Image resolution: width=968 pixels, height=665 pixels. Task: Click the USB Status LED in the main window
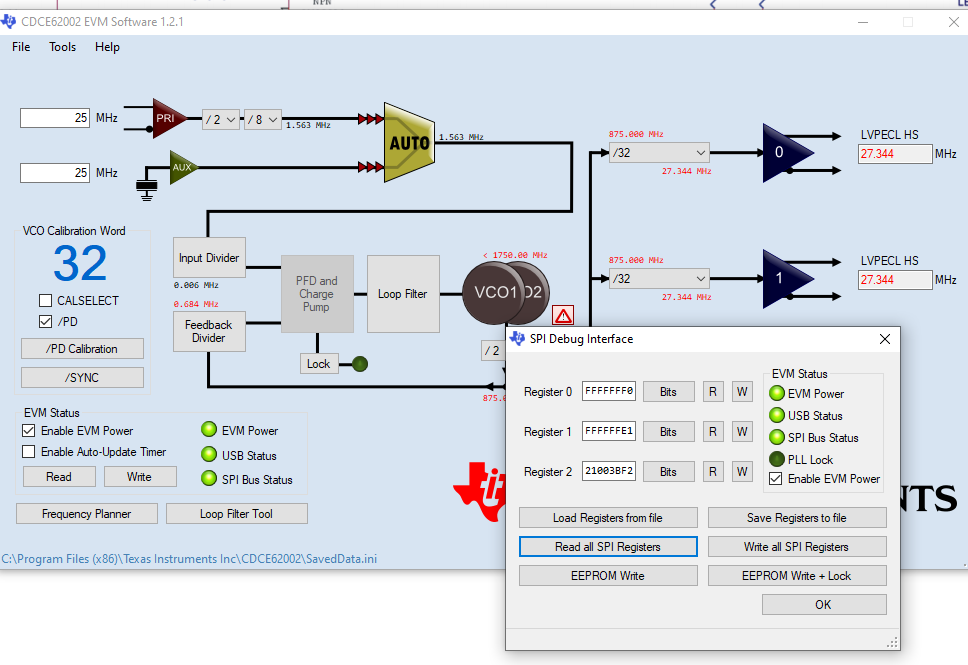[209, 454]
